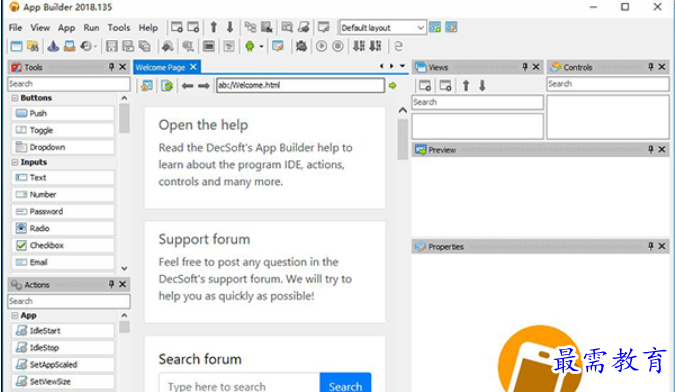The width and height of the screenshot is (675, 392).
Task: Click the save floppy disk icon
Action: [x=111, y=46]
